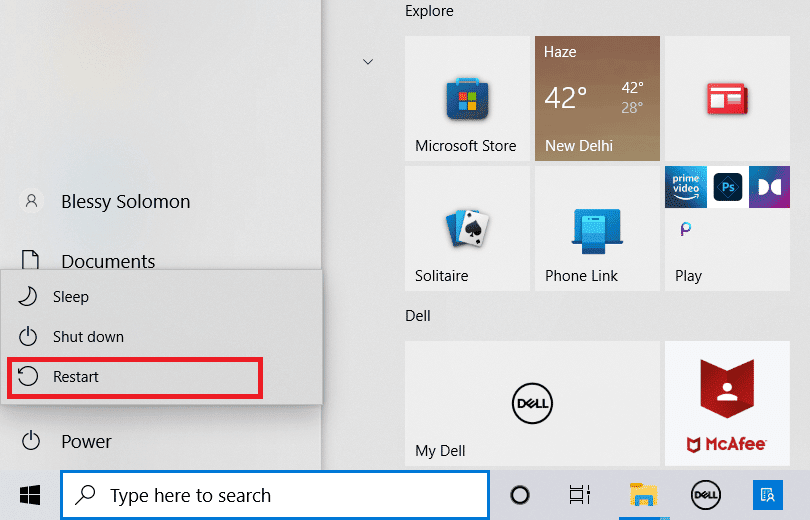This screenshot has height=520, width=810.
Task: Click the Windows Start button
Action: (30, 495)
